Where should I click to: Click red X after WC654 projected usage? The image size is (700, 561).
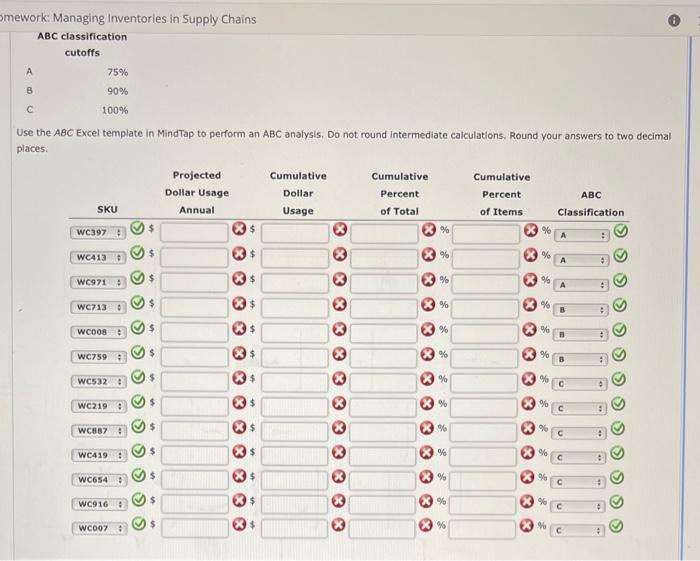(240, 476)
